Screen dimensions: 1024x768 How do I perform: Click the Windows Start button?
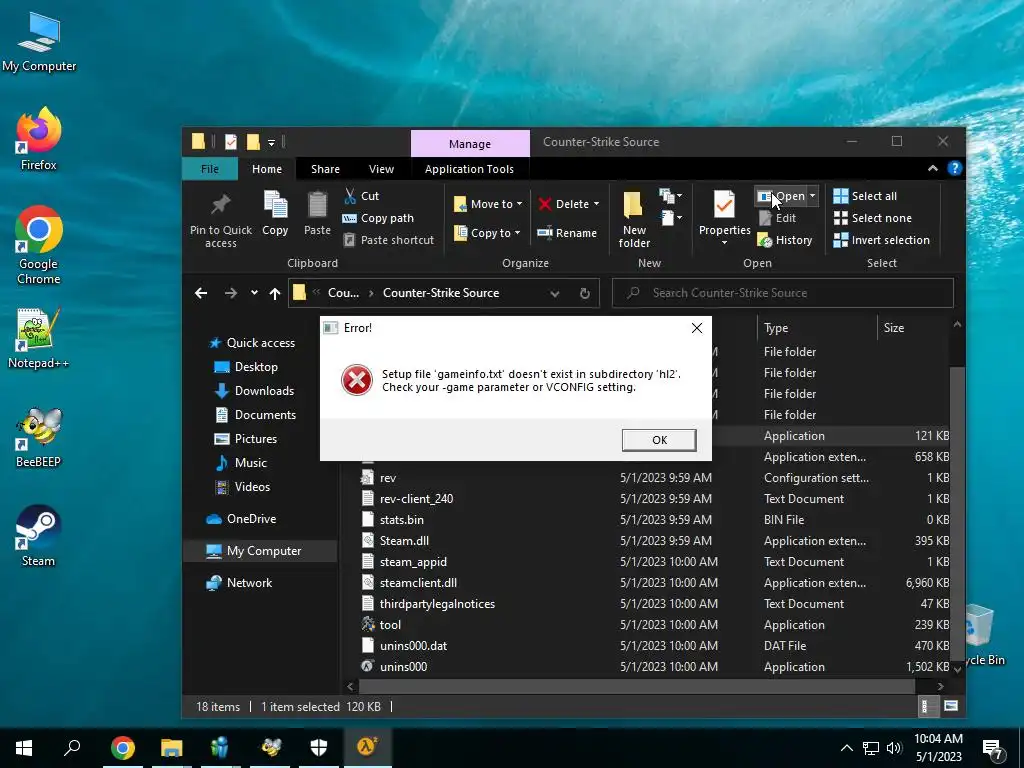(x=24, y=748)
